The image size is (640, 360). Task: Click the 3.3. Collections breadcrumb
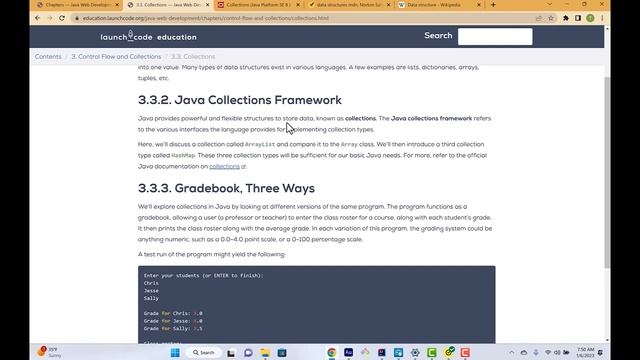pos(193,56)
